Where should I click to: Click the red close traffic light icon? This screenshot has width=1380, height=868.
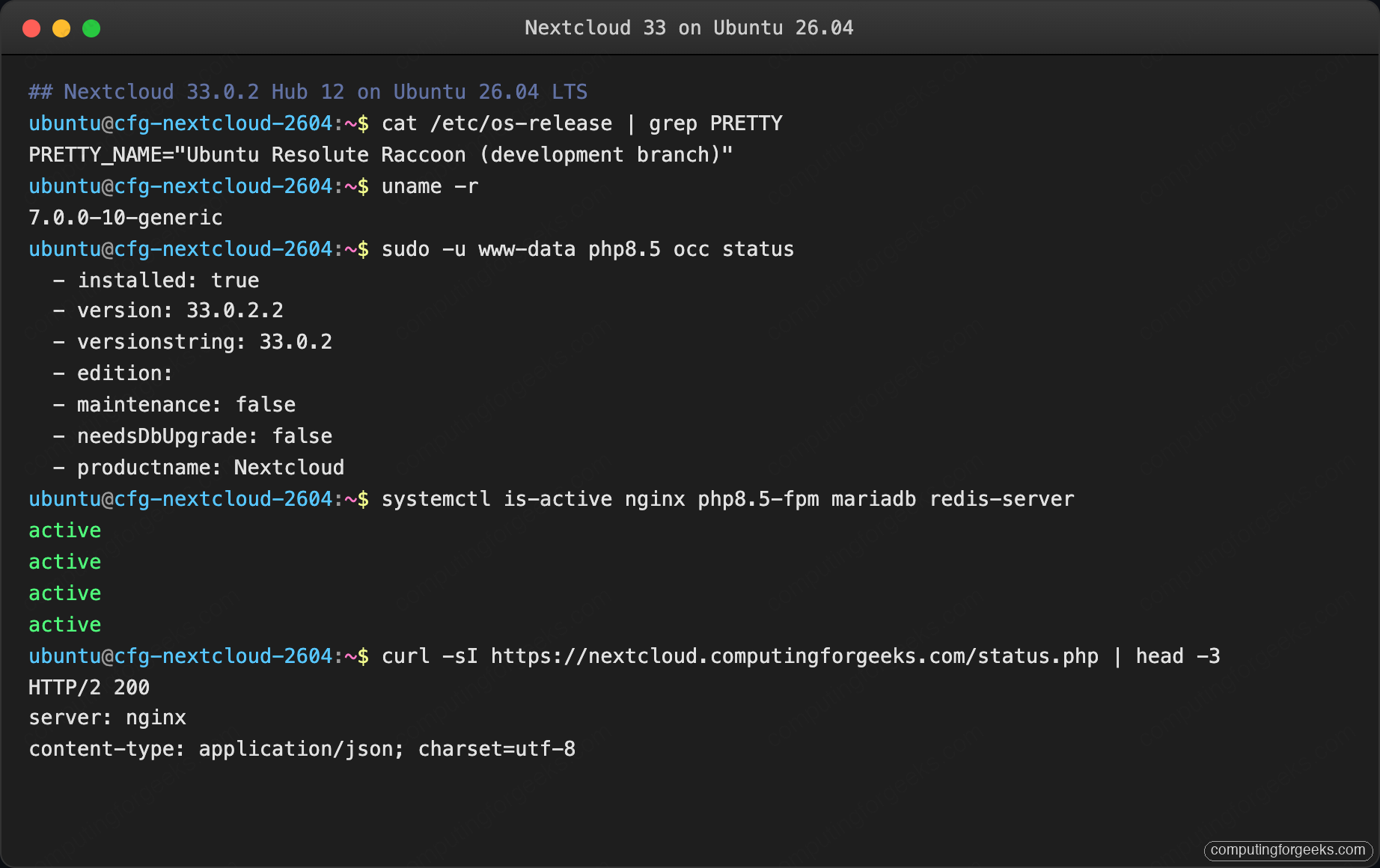pos(31,28)
